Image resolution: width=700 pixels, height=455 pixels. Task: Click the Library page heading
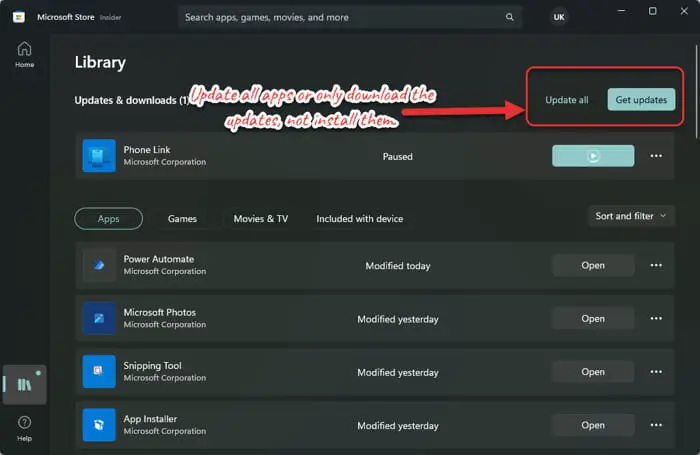[x=100, y=62]
